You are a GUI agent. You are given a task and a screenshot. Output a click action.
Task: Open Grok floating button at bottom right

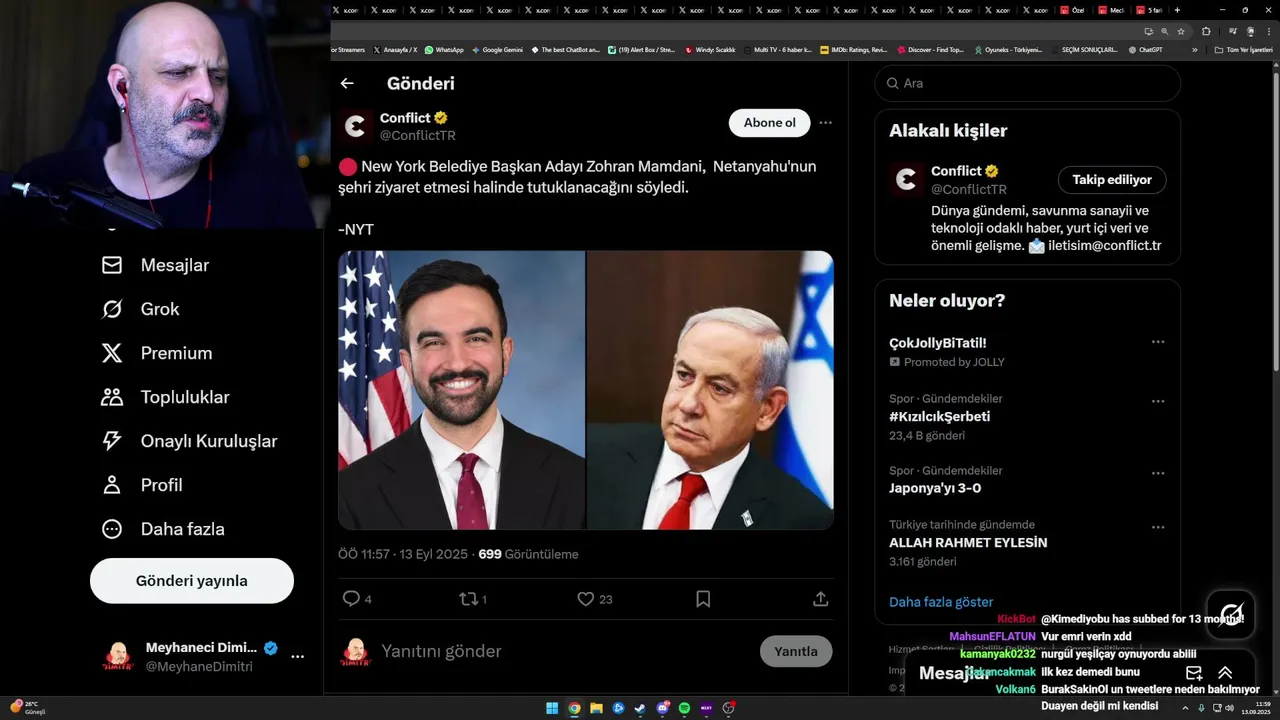(x=1231, y=614)
